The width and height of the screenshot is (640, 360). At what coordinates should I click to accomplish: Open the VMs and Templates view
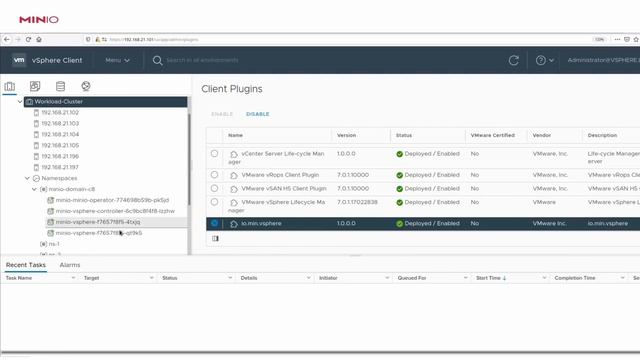[35, 86]
